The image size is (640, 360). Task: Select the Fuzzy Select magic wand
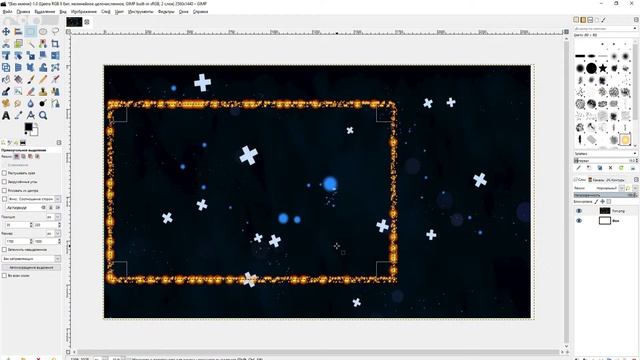pos(30,44)
